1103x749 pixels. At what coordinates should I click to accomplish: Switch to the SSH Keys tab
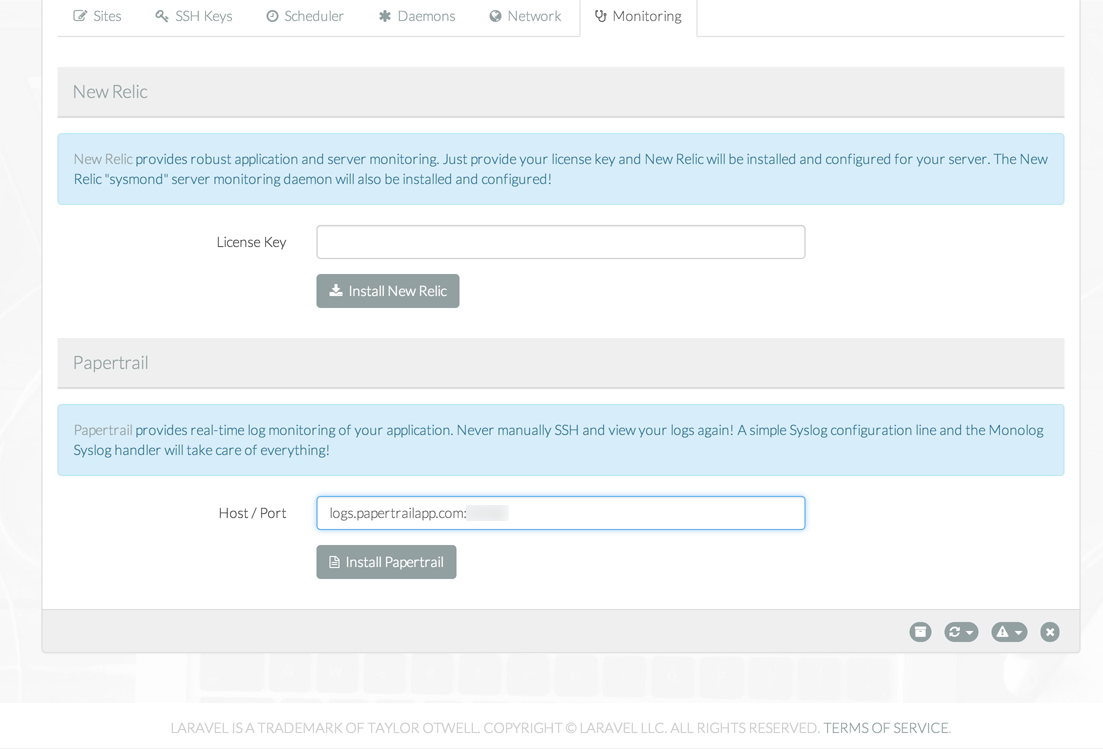[193, 16]
